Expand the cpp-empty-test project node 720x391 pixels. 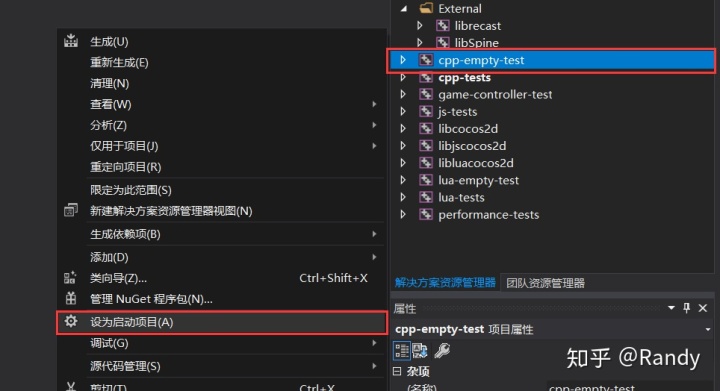(x=403, y=60)
